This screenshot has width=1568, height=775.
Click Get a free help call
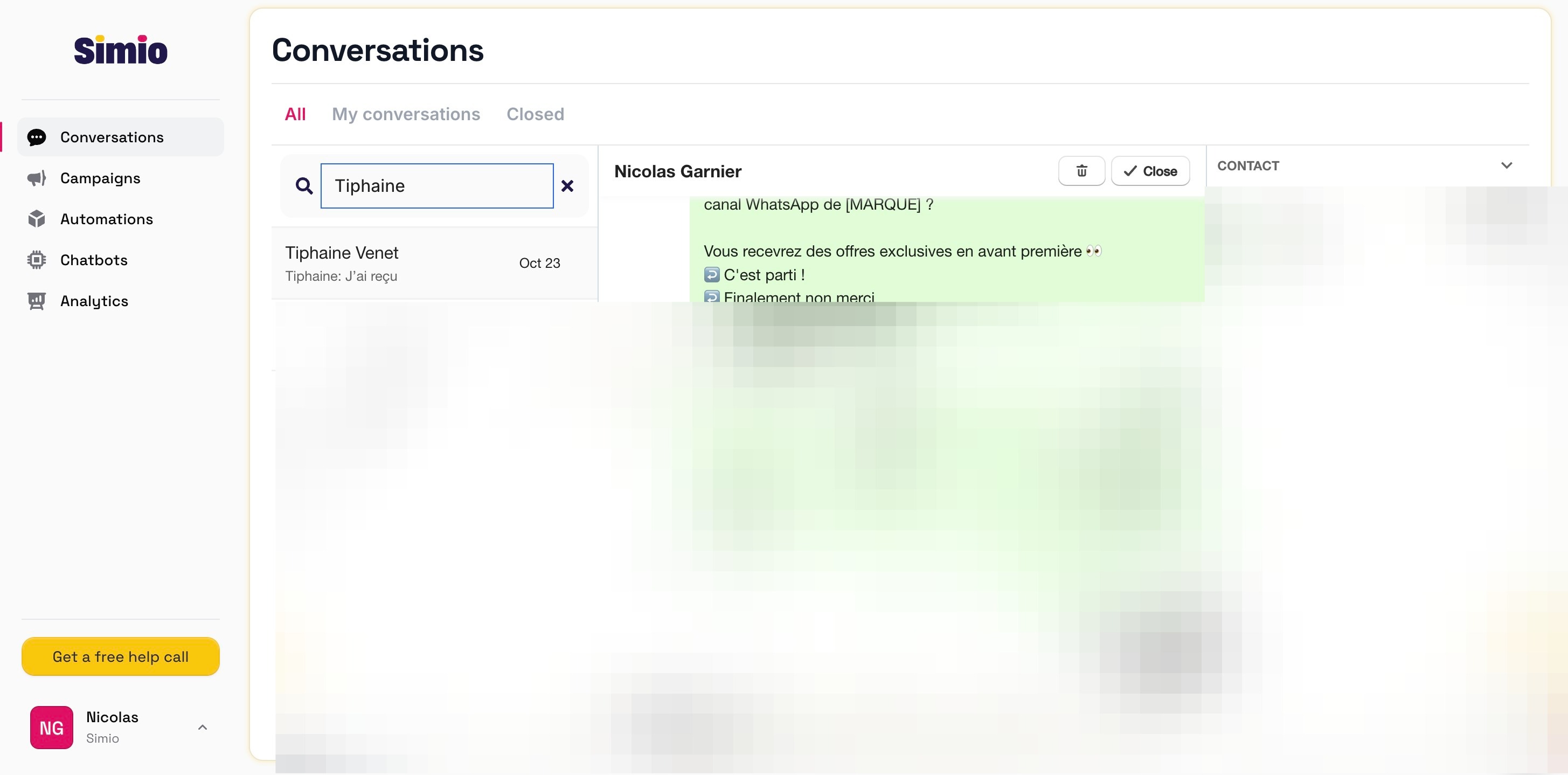pyautogui.click(x=121, y=656)
